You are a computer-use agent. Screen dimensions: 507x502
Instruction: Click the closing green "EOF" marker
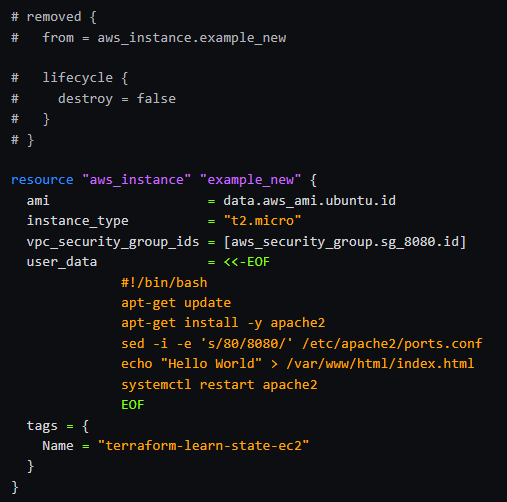[x=133, y=405]
